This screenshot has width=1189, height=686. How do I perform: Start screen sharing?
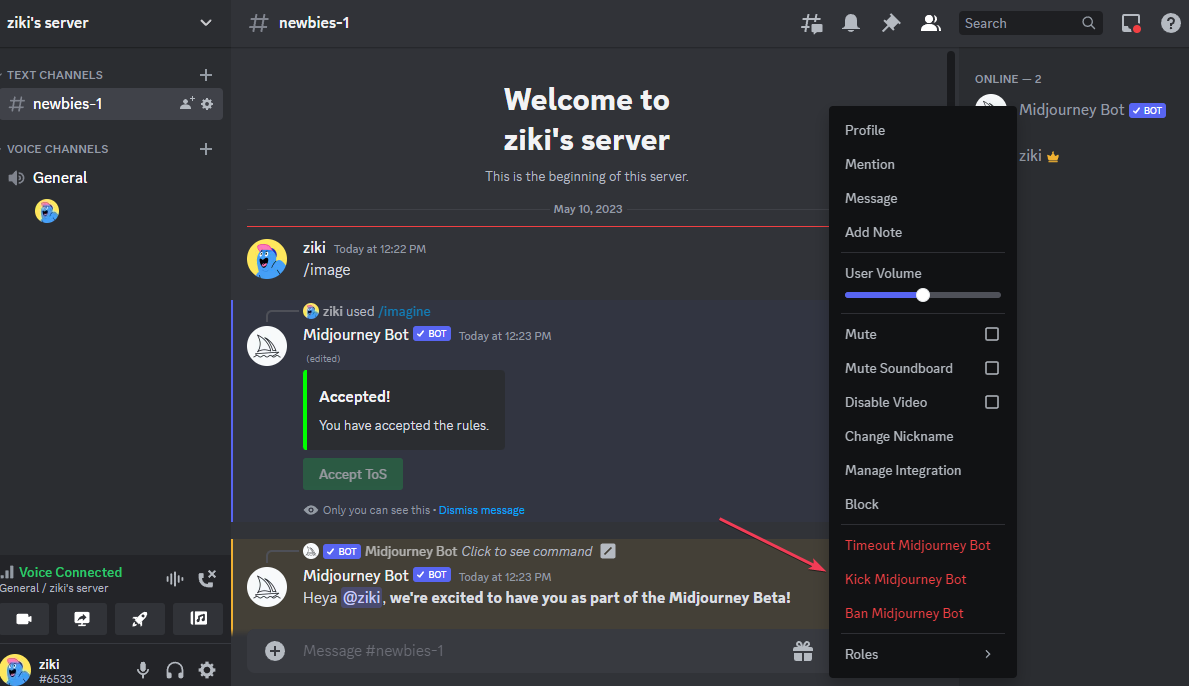coord(81,619)
